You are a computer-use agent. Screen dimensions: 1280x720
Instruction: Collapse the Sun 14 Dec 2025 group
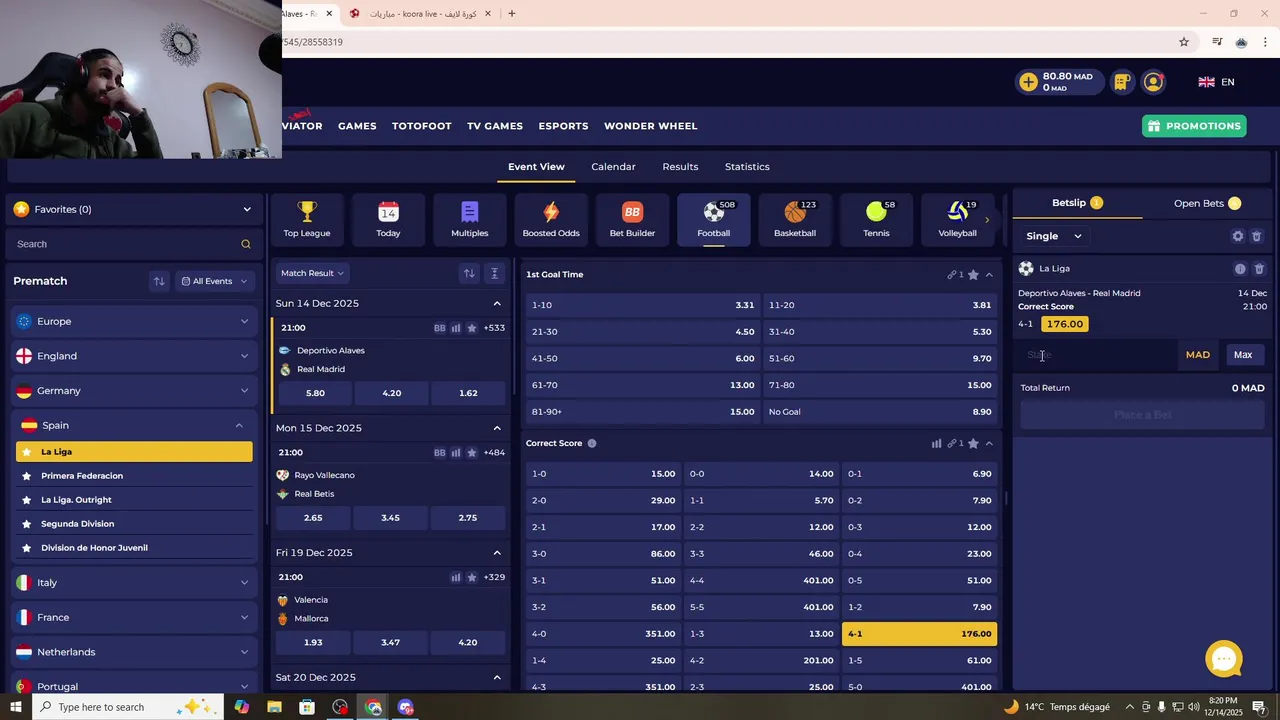(497, 303)
